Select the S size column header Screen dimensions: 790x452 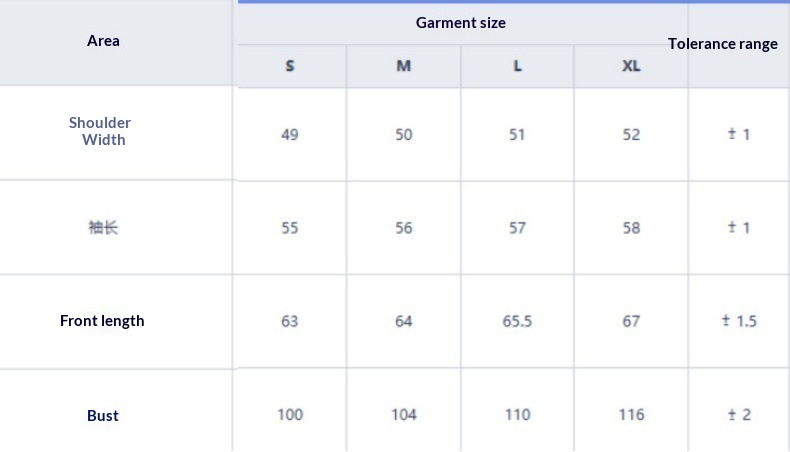point(290,66)
